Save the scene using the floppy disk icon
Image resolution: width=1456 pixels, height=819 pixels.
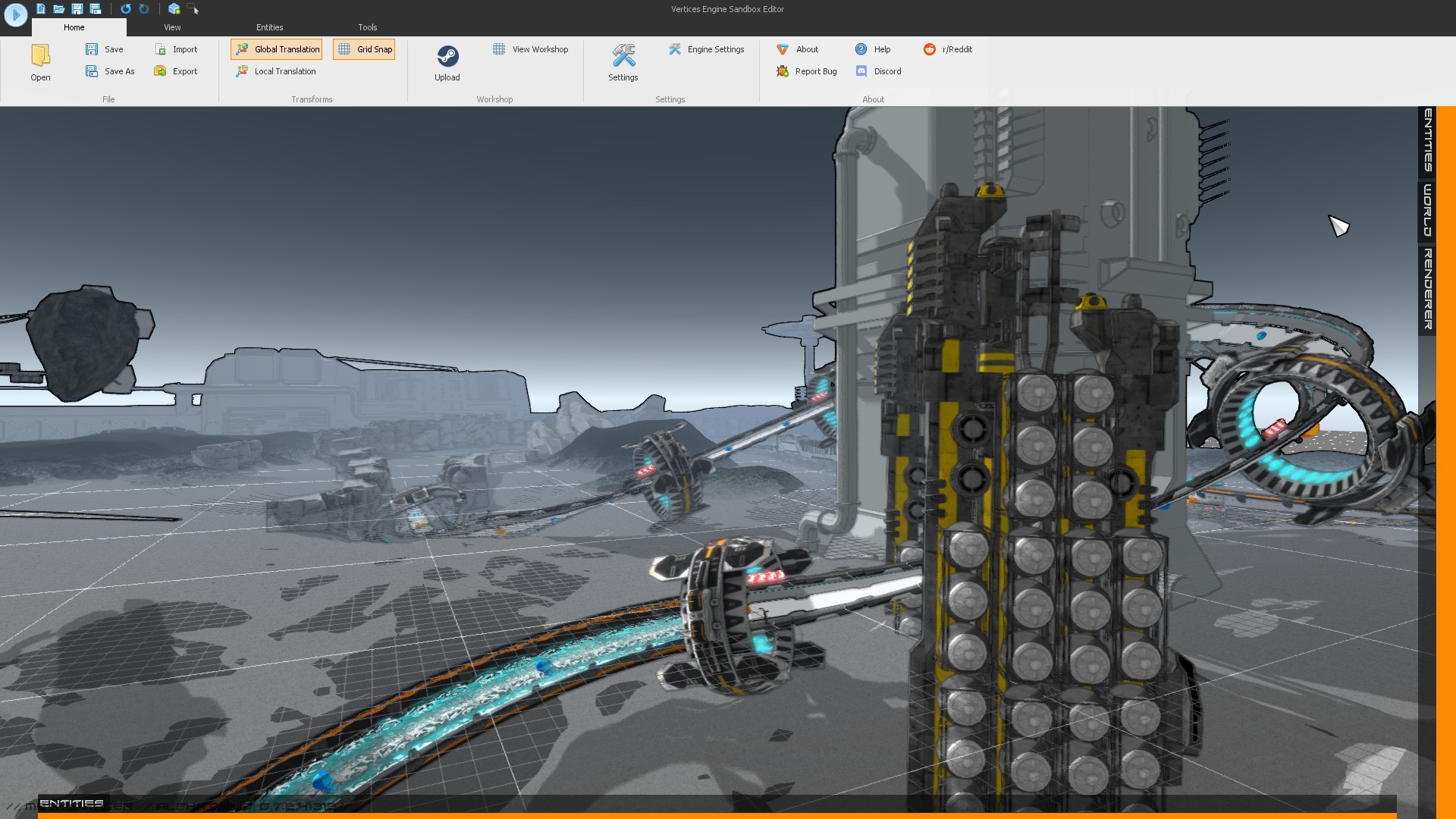coord(77,9)
